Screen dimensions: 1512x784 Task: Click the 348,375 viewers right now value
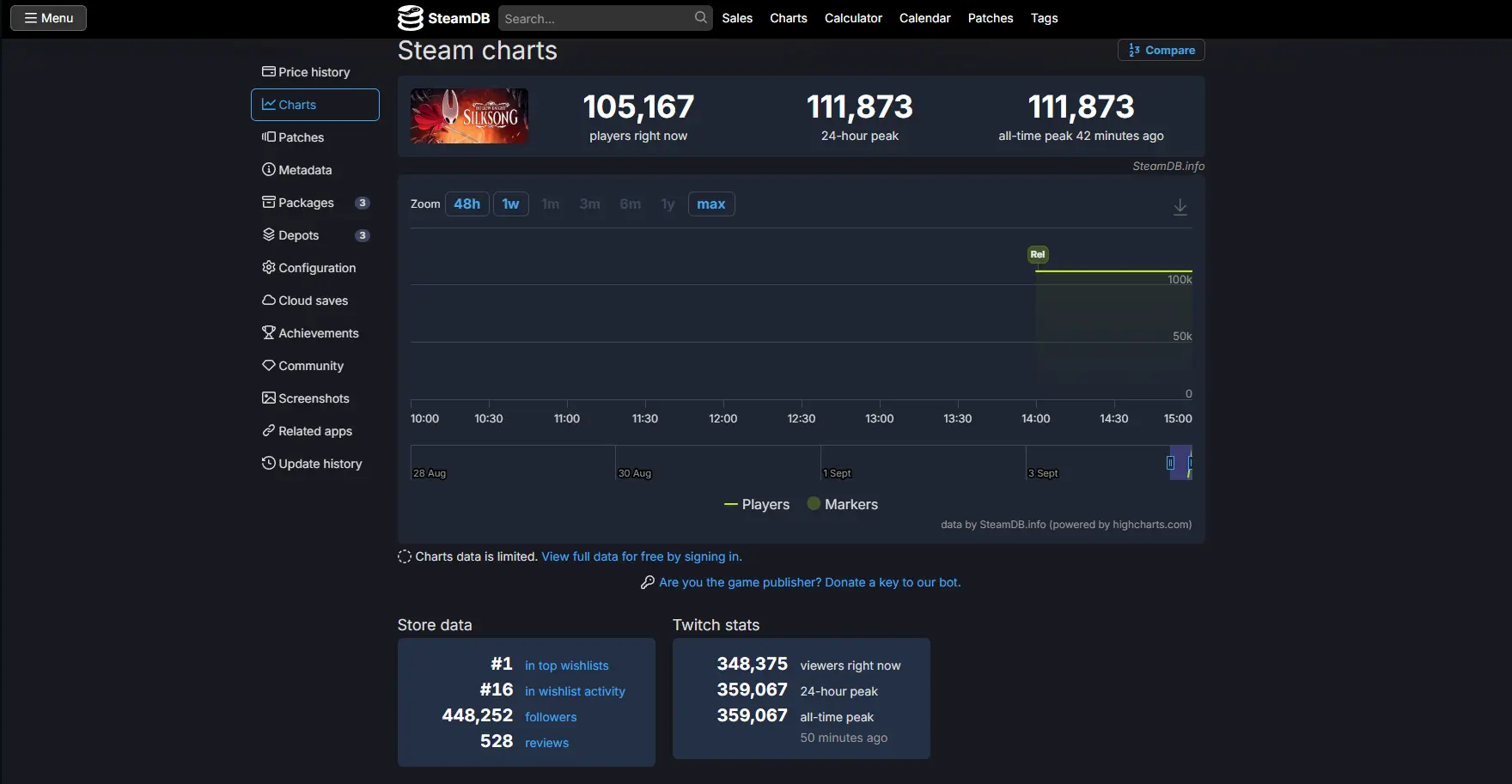[x=752, y=664]
